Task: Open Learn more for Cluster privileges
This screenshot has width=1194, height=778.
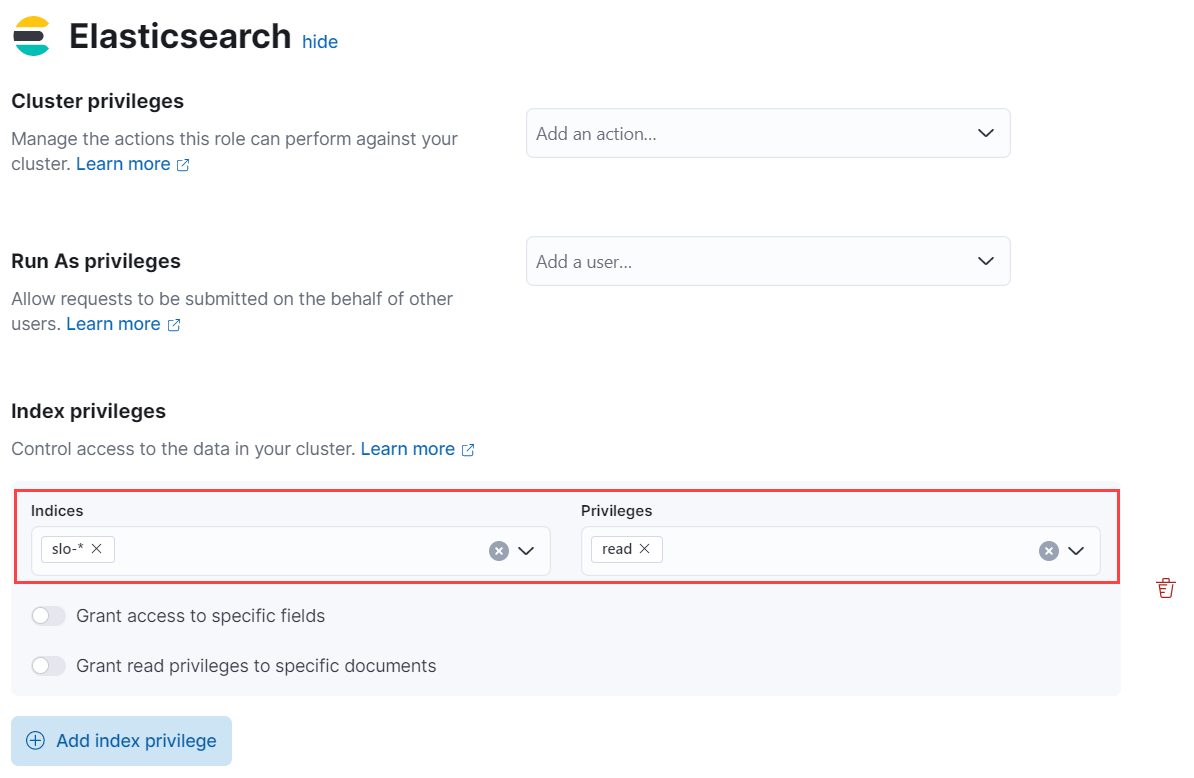Action: tap(123, 164)
